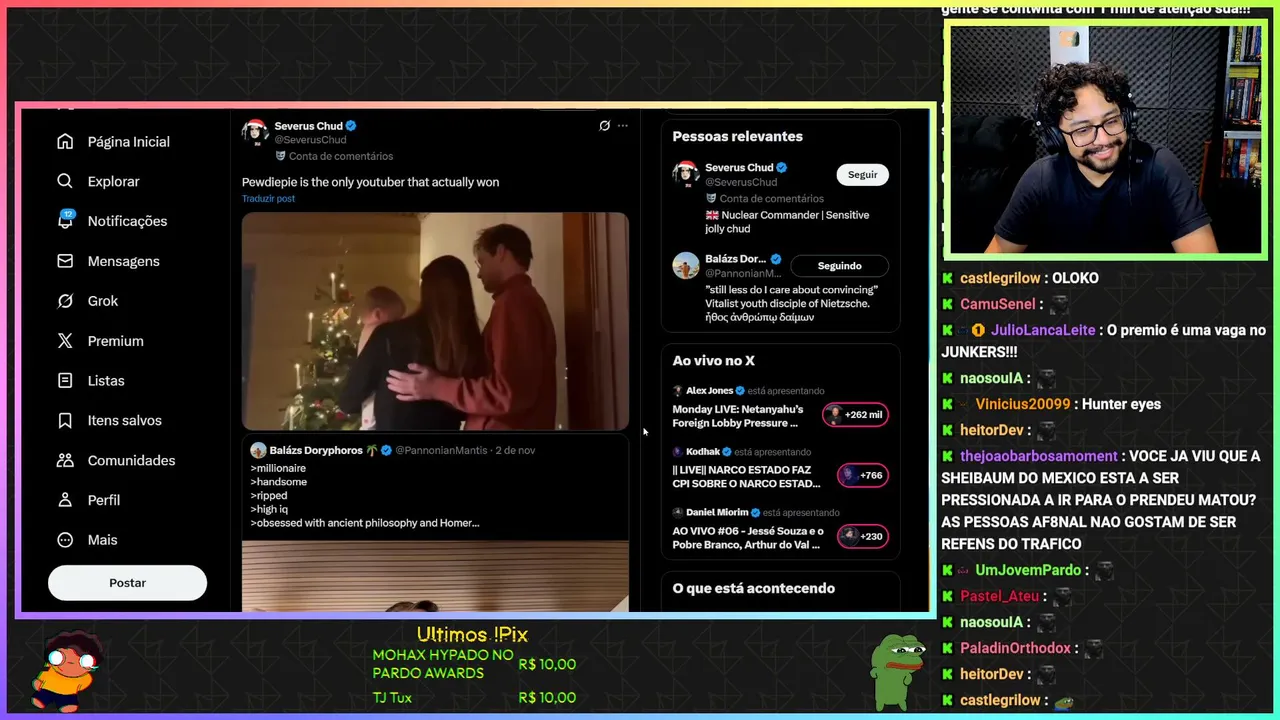Open Itens salvos bookmark icon

point(65,421)
